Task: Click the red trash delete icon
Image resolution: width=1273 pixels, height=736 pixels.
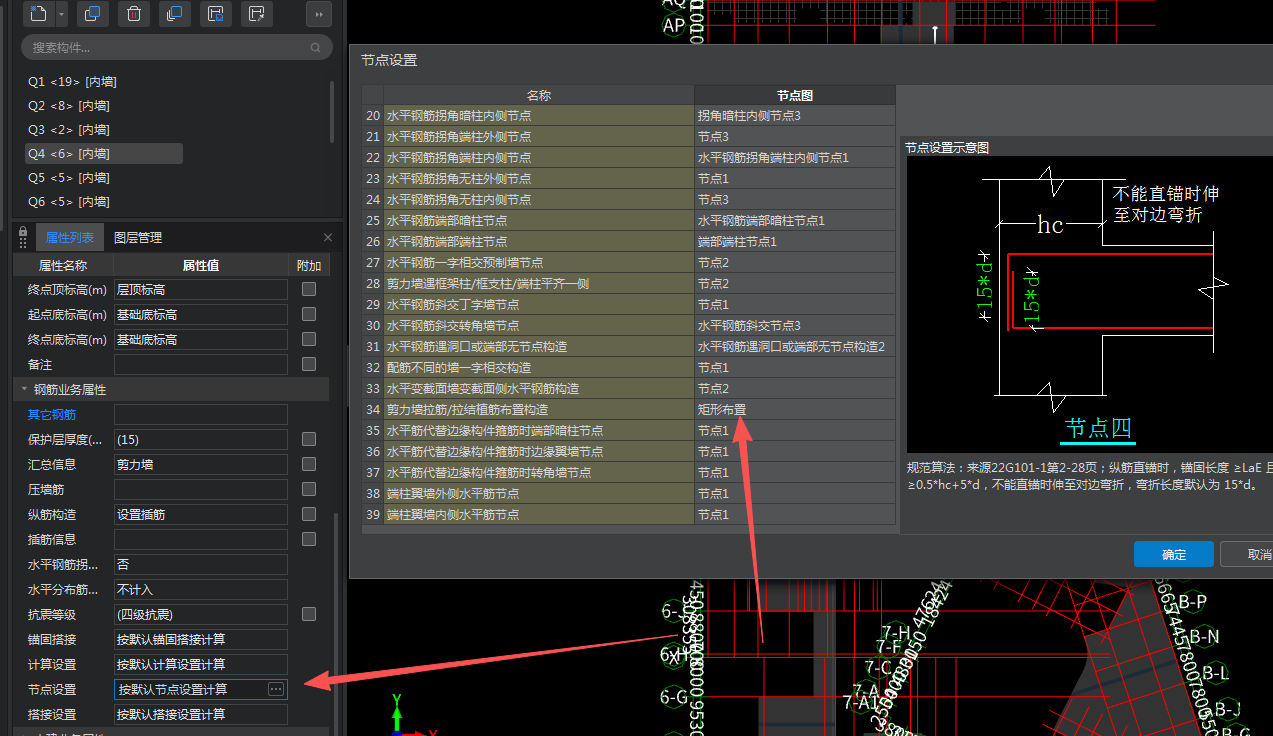Action: (x=134, y=13)
